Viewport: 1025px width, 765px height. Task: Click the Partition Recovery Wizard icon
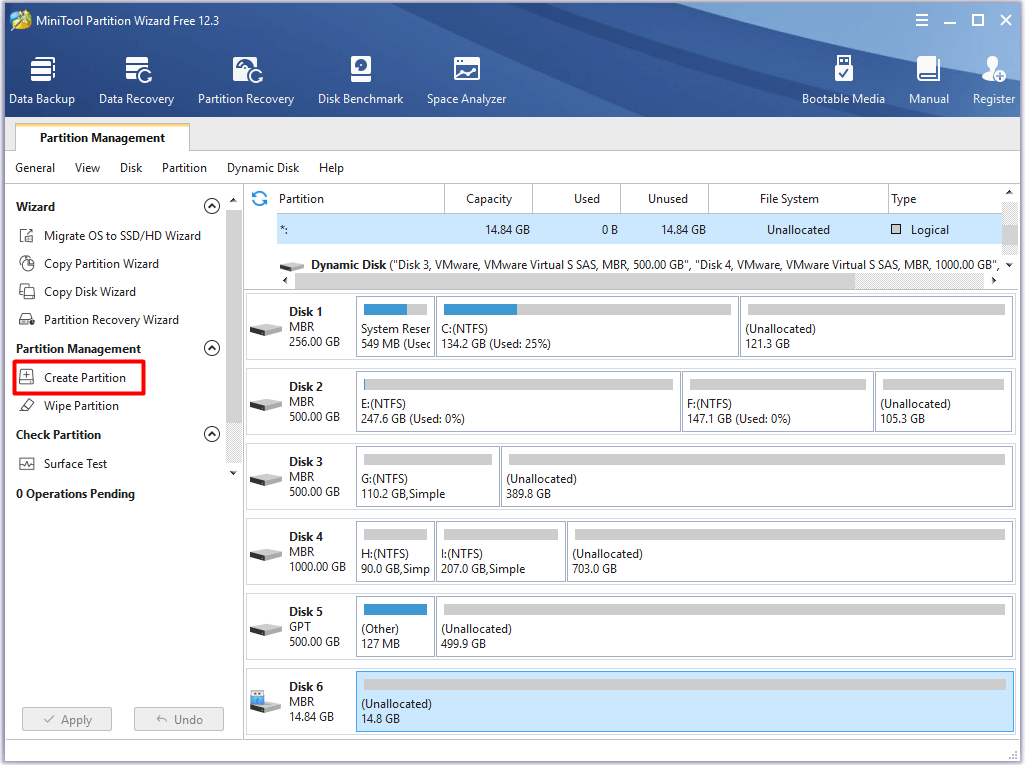pos(26,320)
